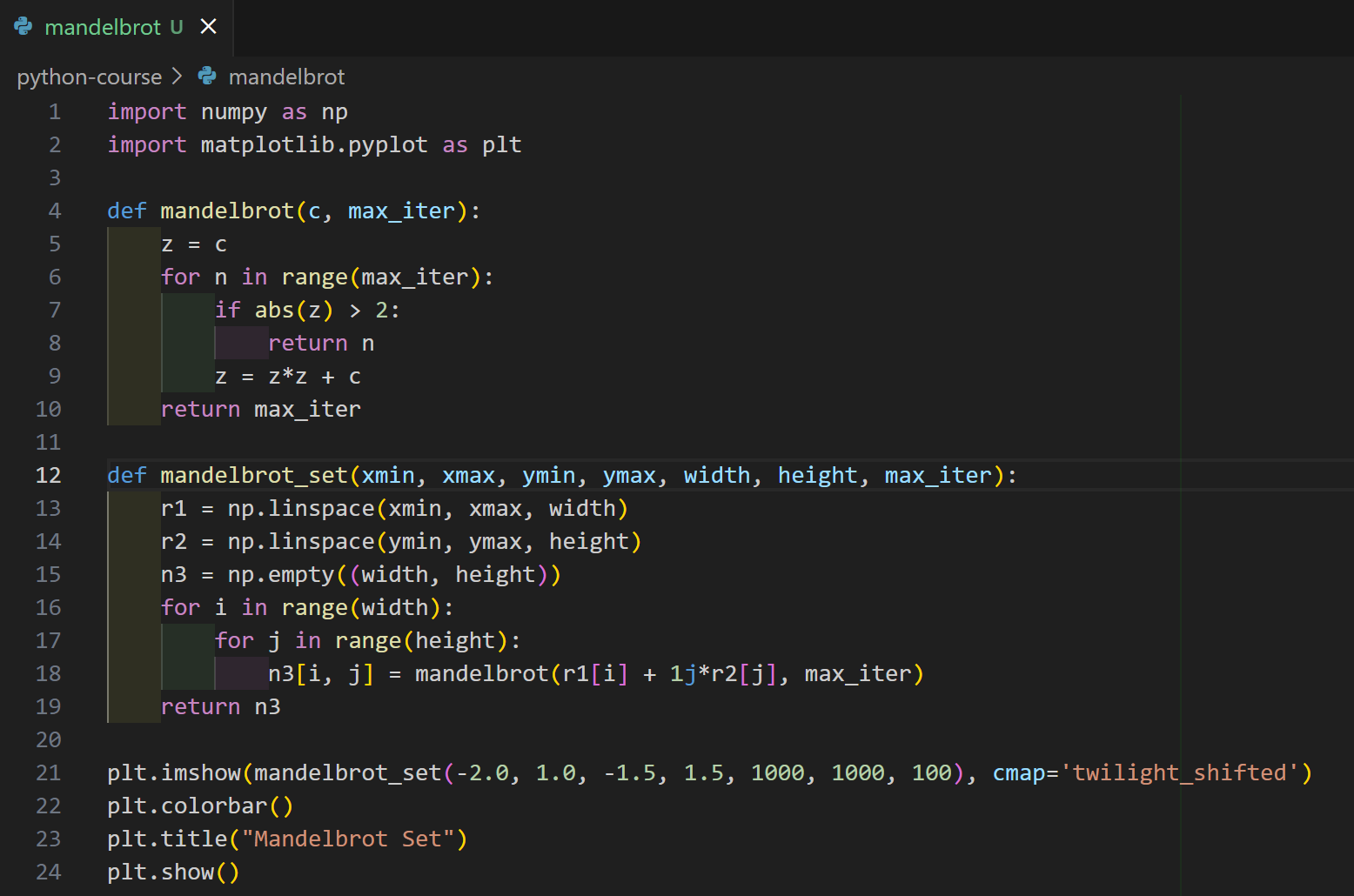Viewport: 1354px width, 896px height.
Task: Click line number 12 in gutter
Action: coord(49,475)
